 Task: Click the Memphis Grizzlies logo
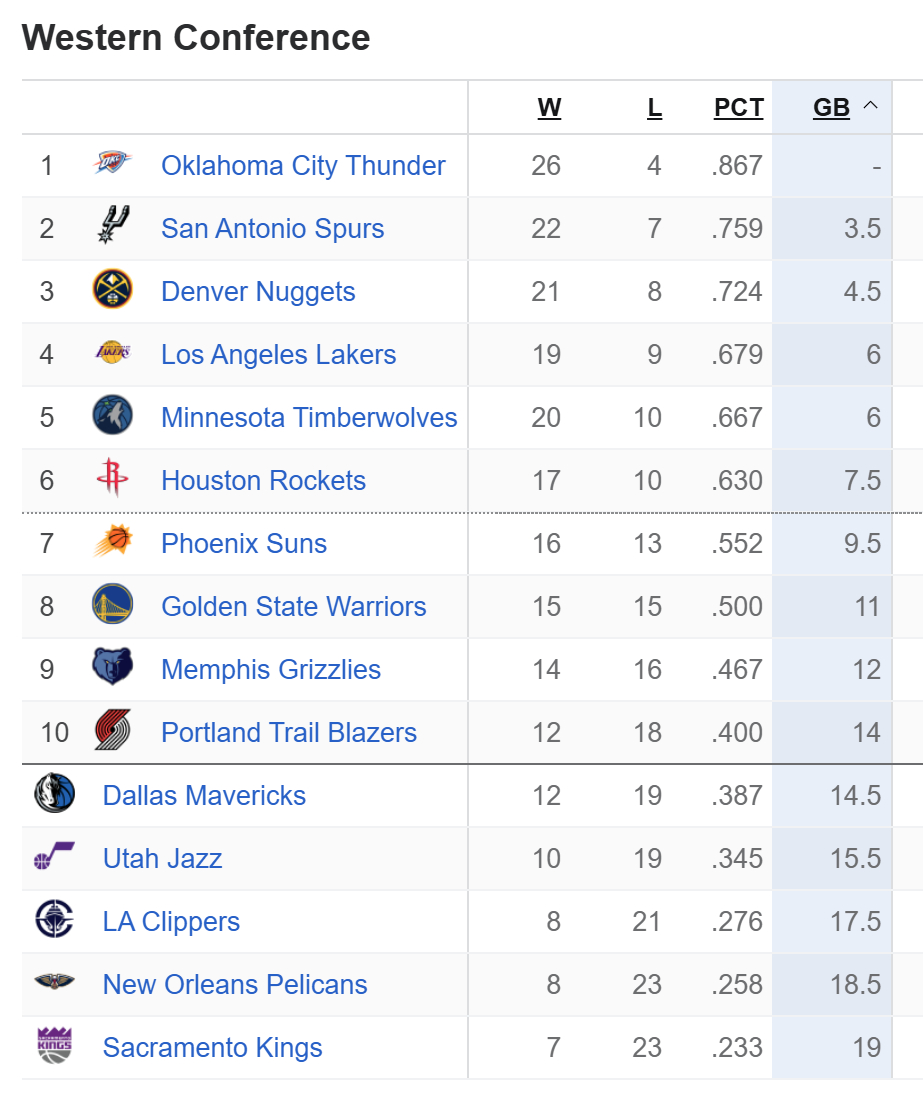coord(112,667)
